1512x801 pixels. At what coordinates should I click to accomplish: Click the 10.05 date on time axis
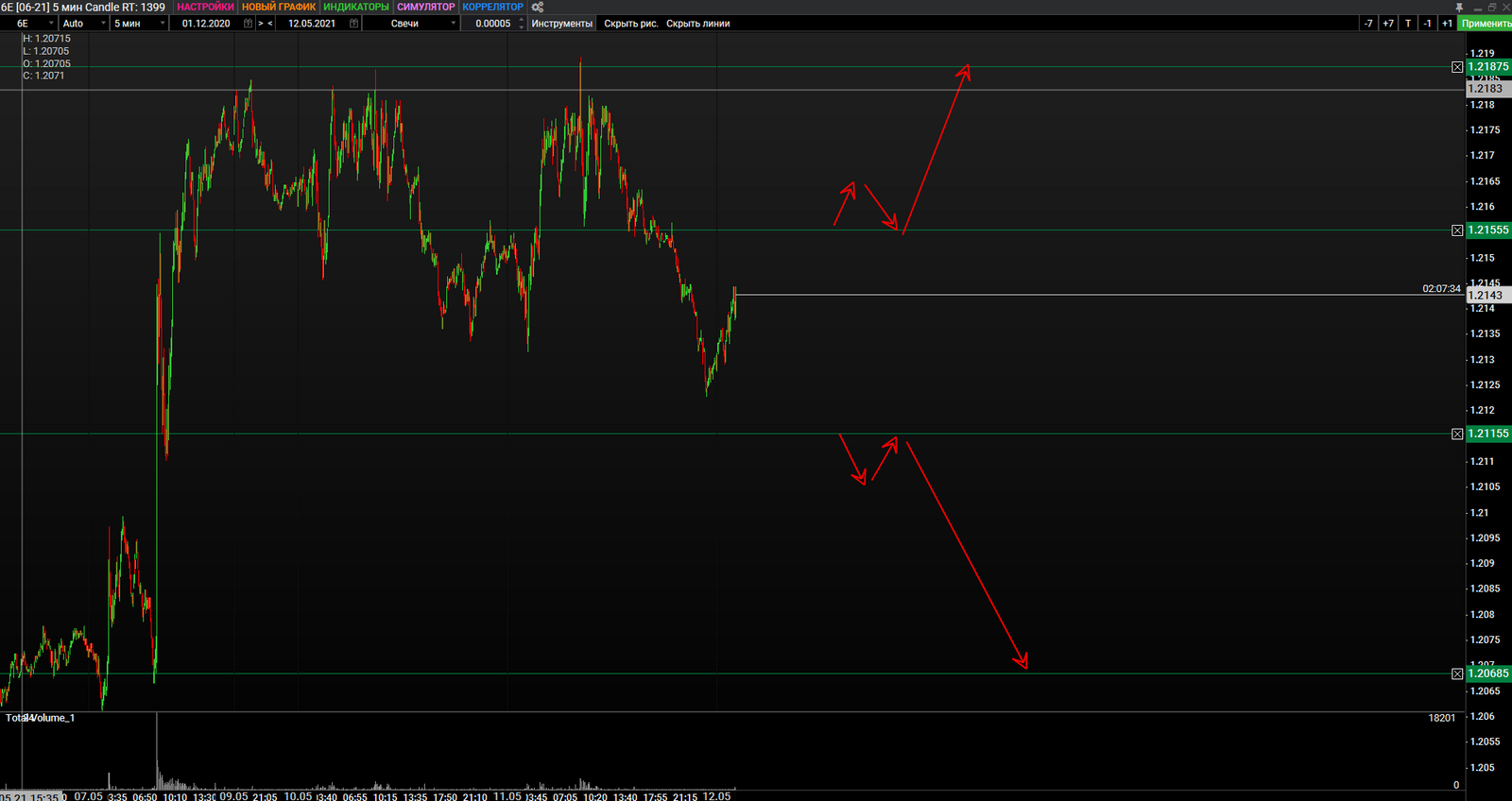[x=298, y=796]
